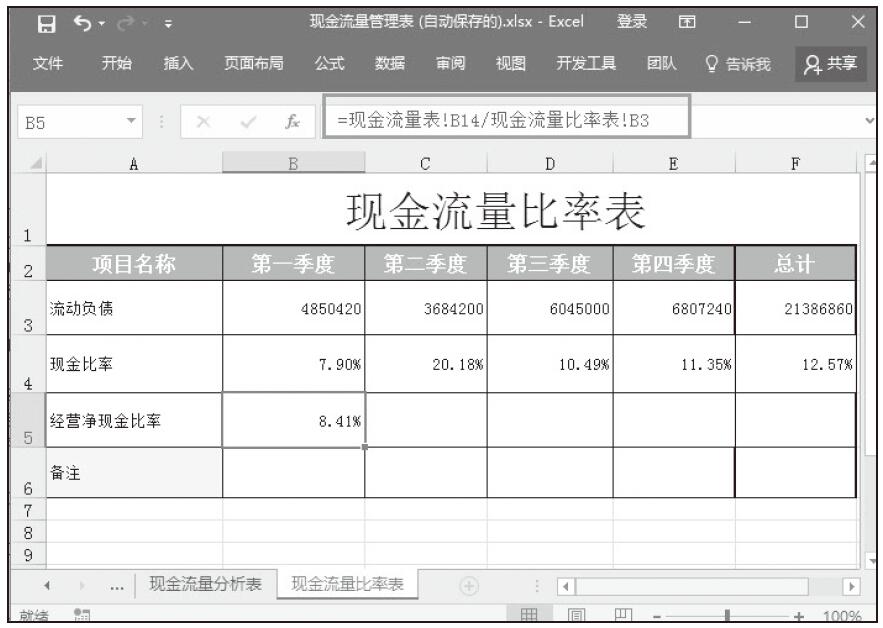
Task: Select cell C5 in 经营净现金比率 row
Action: [425, 420]
